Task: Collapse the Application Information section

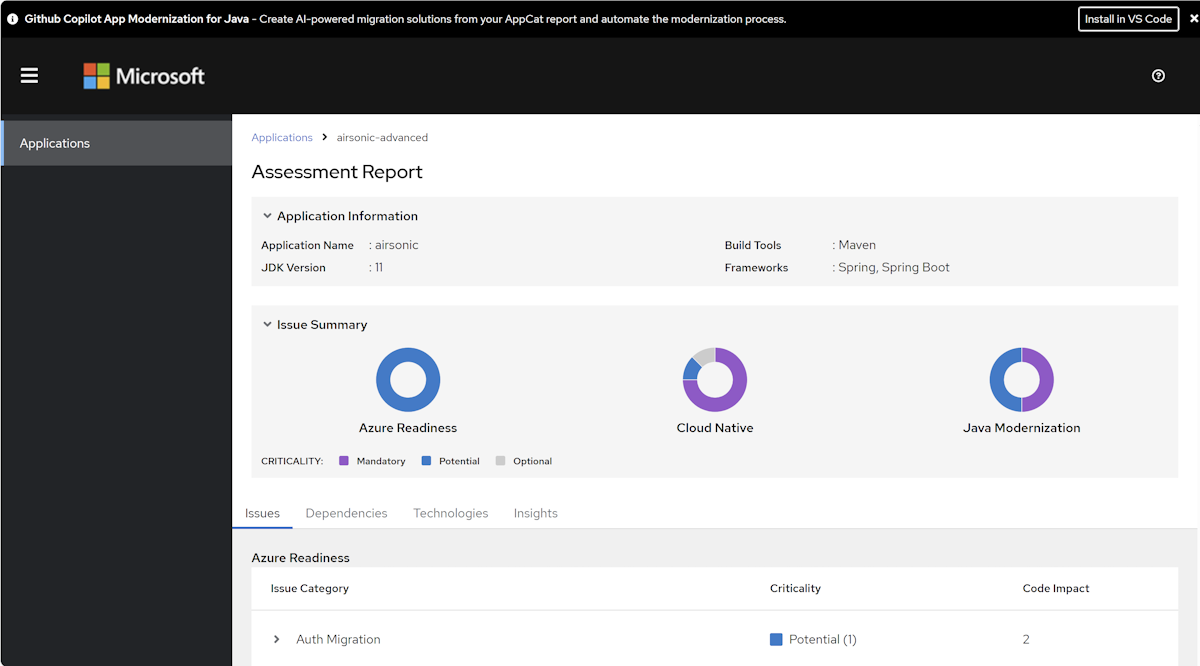Action: click(267, 216)
